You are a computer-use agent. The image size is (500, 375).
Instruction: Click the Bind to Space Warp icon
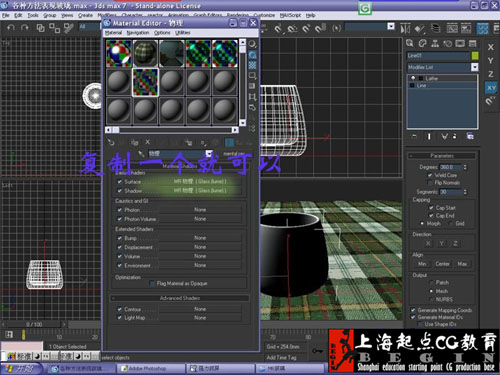(x=69, y=28)
